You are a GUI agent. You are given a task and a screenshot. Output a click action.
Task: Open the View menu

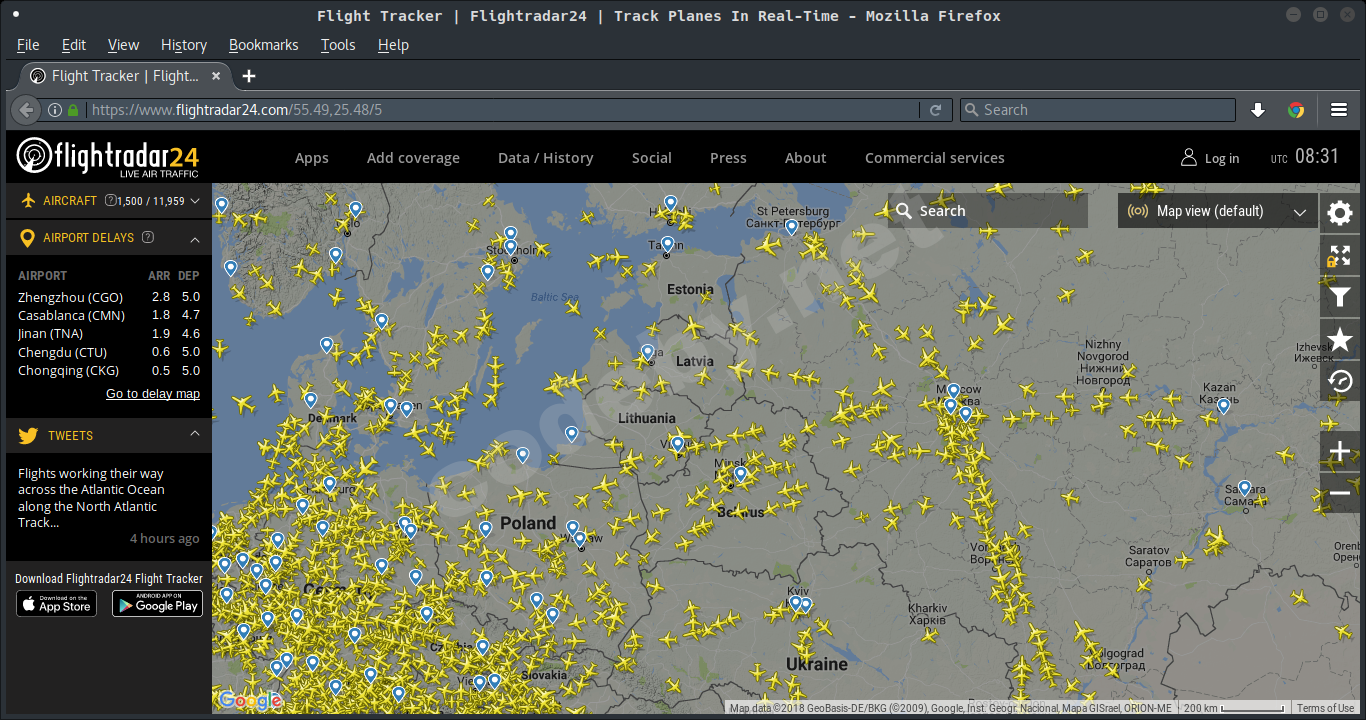(124, 45)
